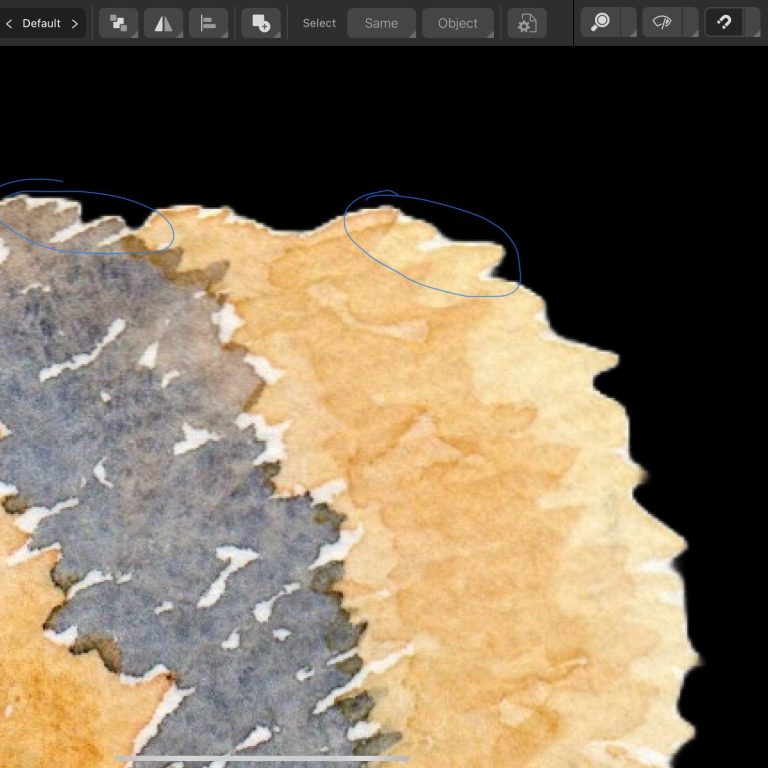Toggle the preview mode eye icon
The height and width of the screenshot is (768, 768).
[662, 23]
